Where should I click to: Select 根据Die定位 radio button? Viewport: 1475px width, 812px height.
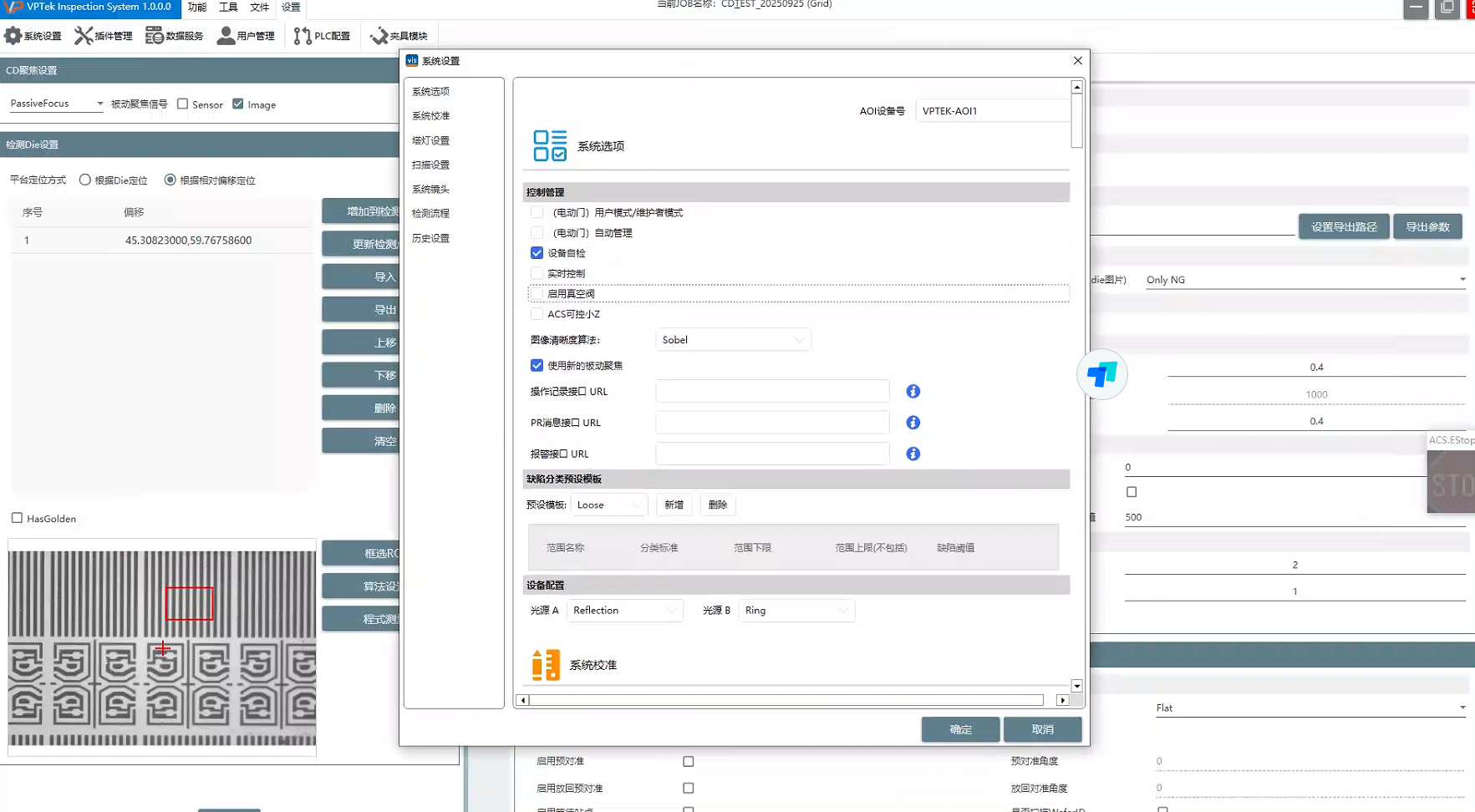85,180
